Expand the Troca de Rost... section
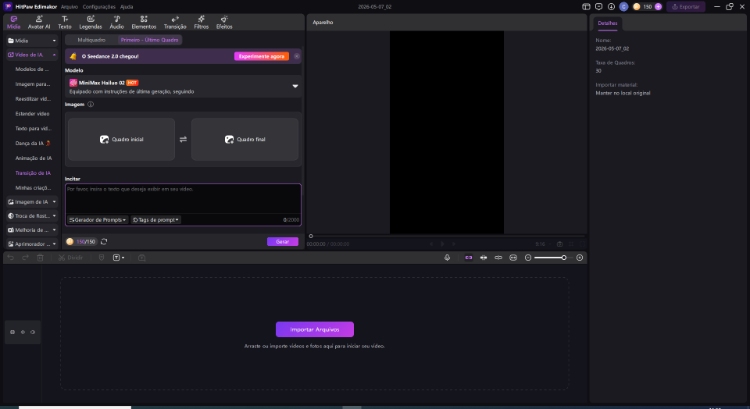Image resolution: width=750 pixels, height=409 pixels. 32,216
